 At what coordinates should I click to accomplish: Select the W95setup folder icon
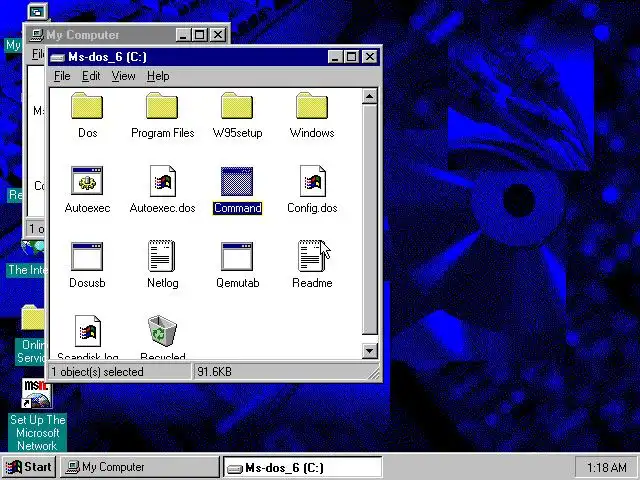click(x=237, y=106)
